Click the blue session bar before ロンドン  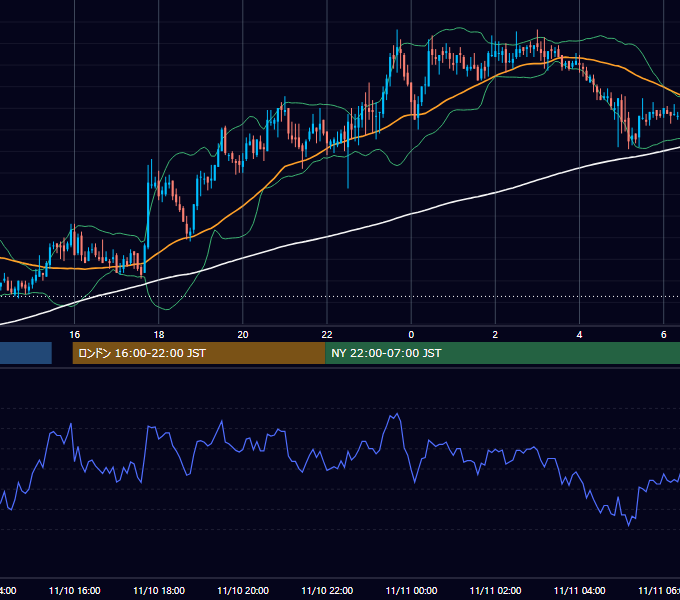pos(26,353)
